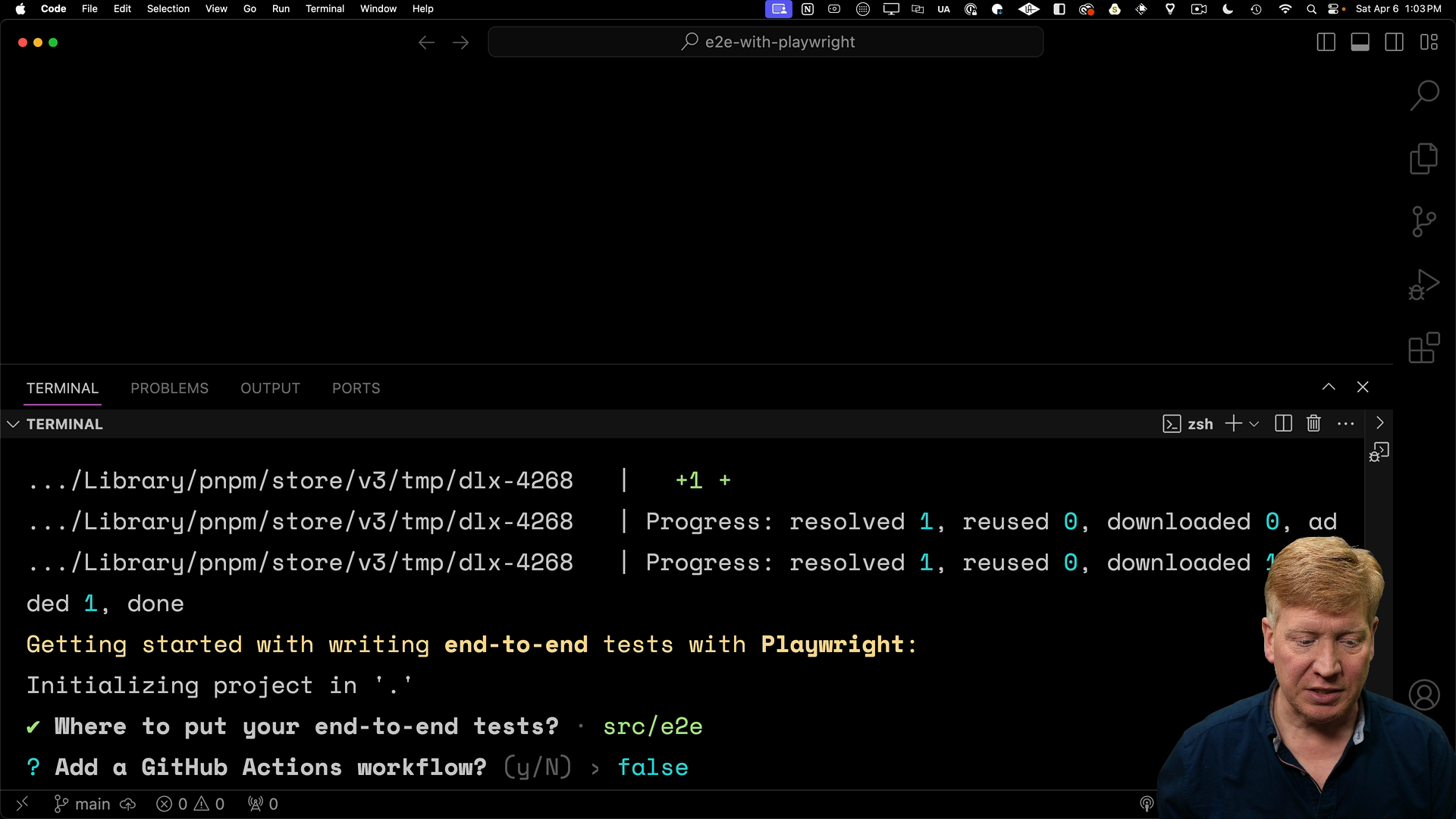The height and width of the screenshot is (819, 1456).
Task: Publish to cloud via status bar icon
Action: pos(127,804)
